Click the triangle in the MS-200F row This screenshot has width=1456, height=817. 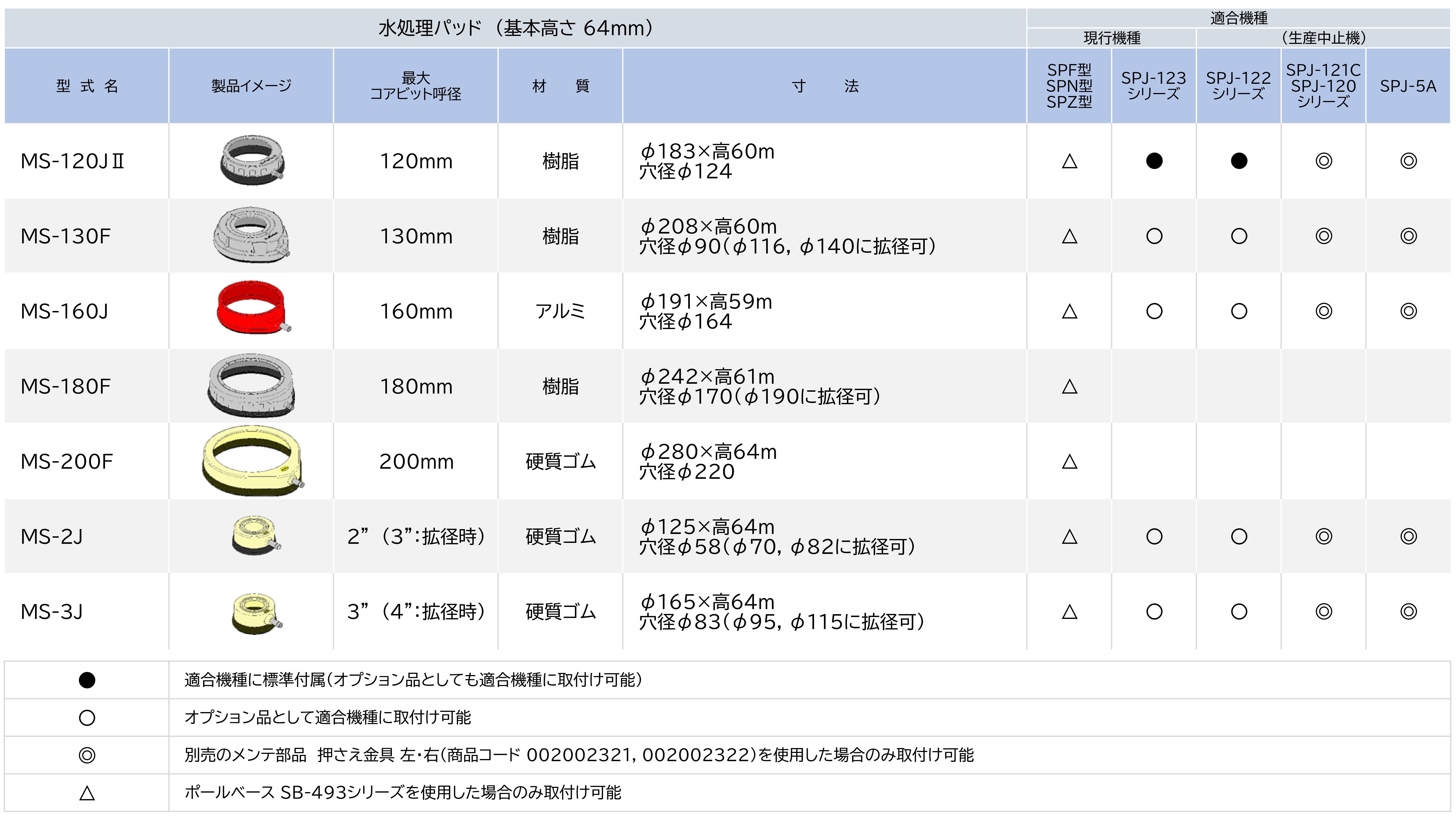click(1069, 462)
